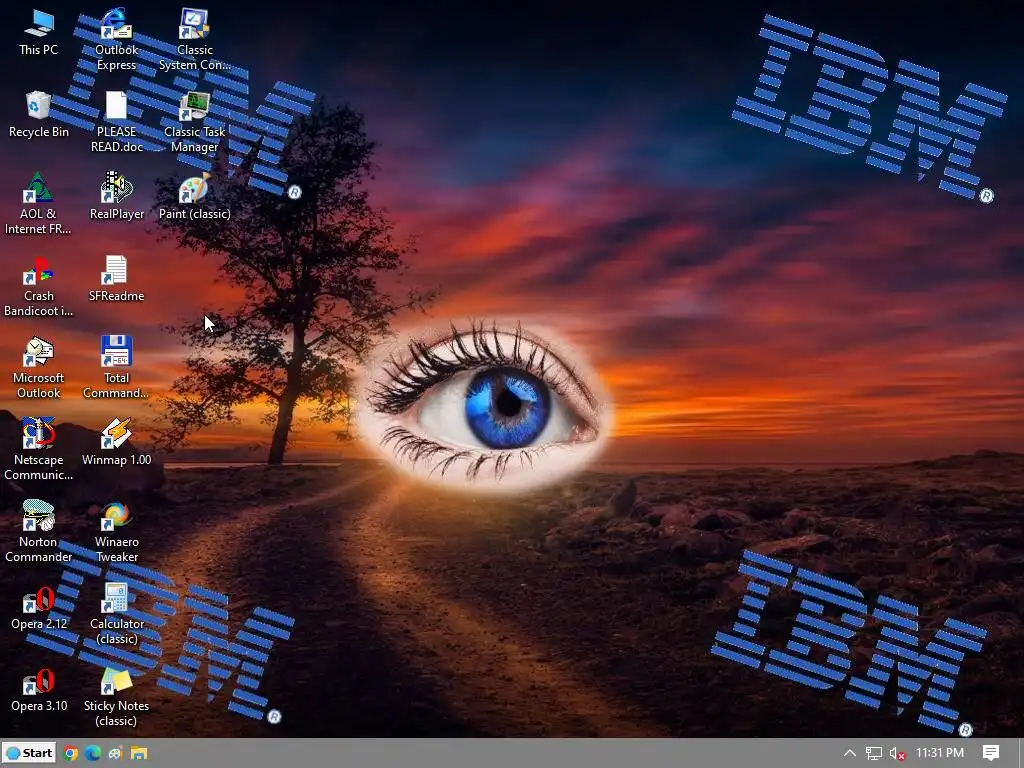The image size is (1024, 768).
Task: Select the Paint (classic) shortcut
Action: tap(195, 197)
